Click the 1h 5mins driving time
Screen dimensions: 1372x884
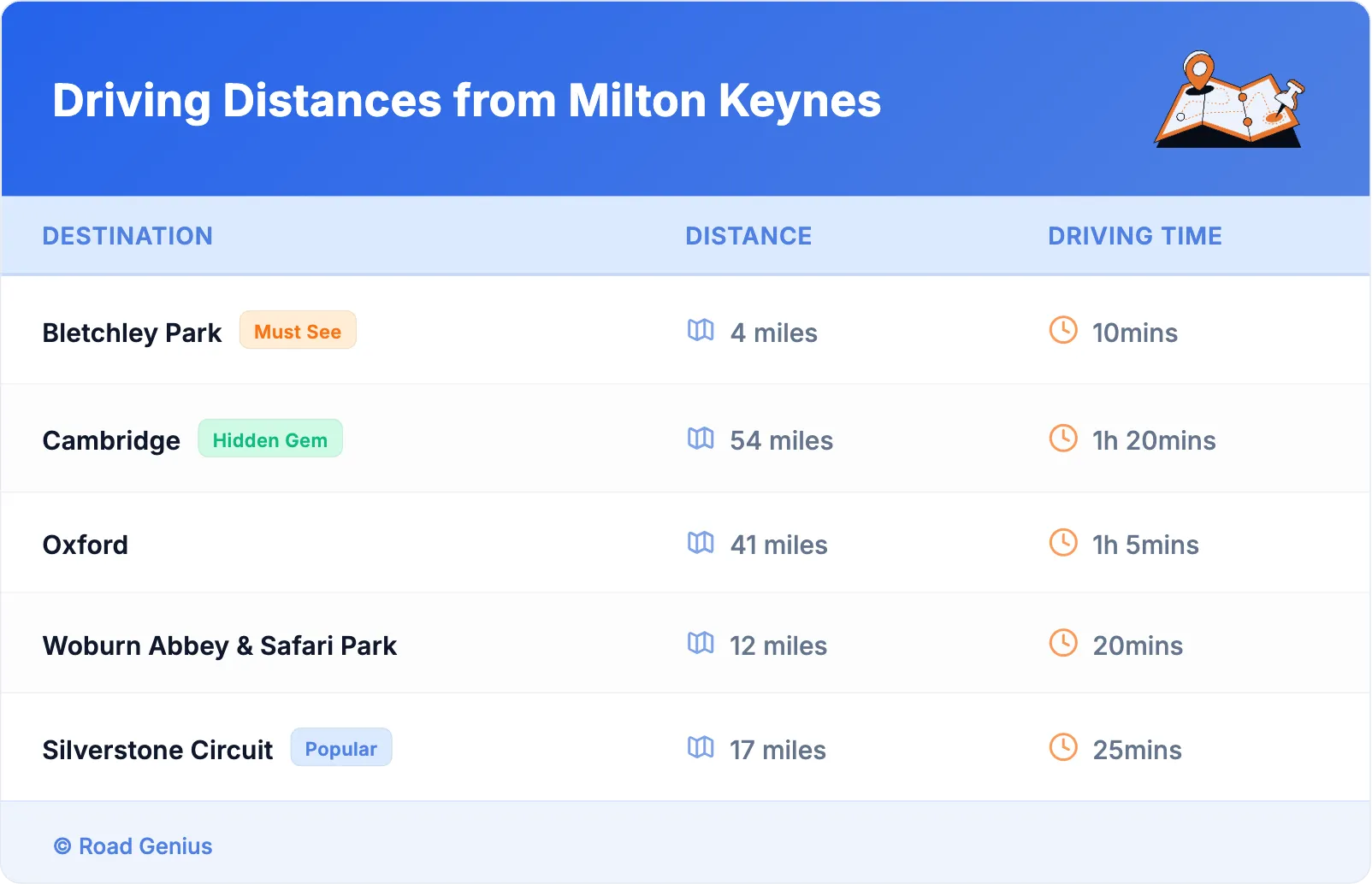click(1145, 545)
